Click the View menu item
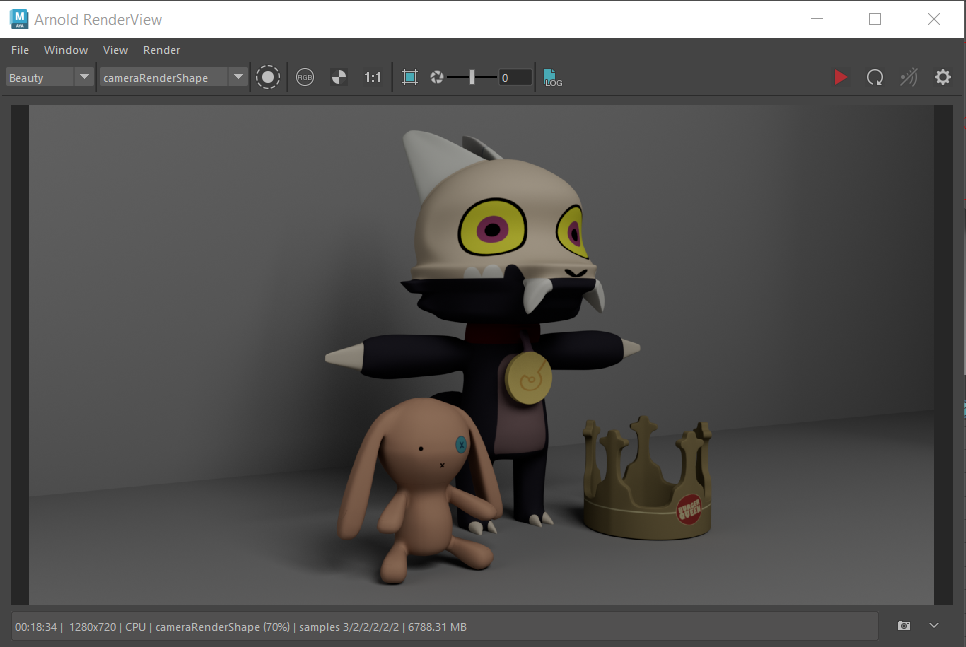Viewport: 966px width, 647px height. [x=115, y=50]
